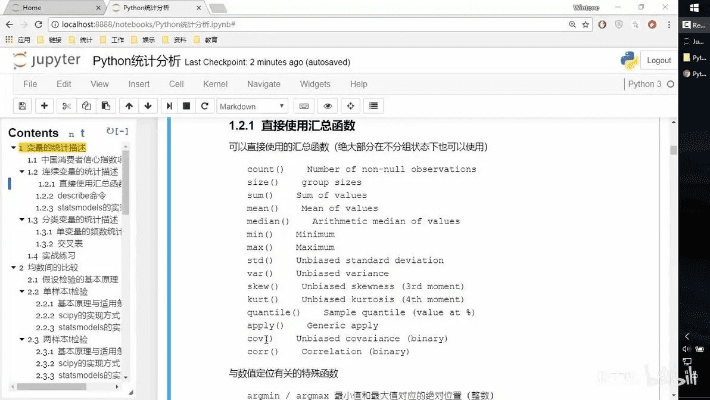Open the browser apps grid icon
Viewport: 710px width, 400px height.
pos(9,40)
